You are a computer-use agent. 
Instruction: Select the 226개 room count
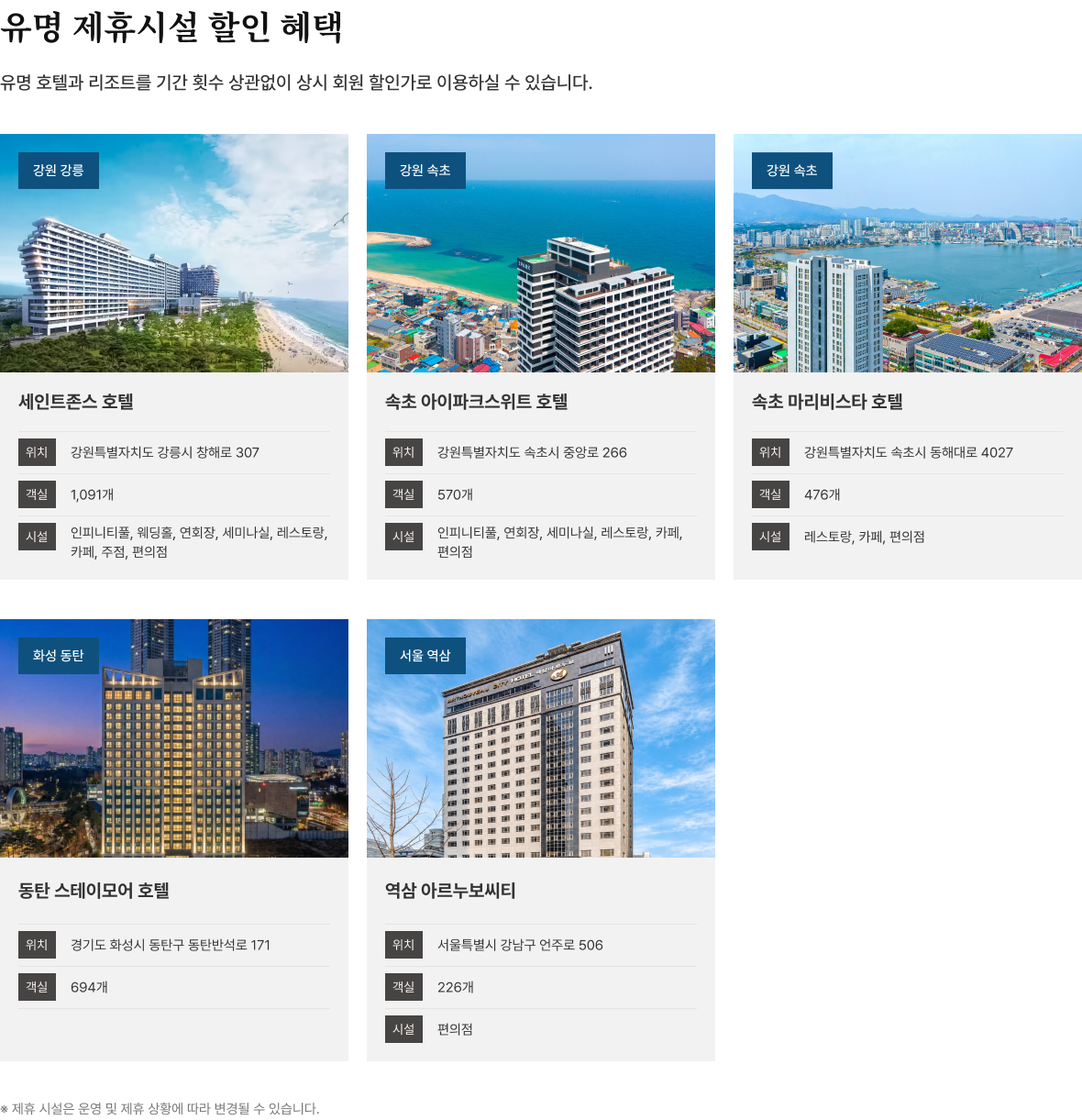(456, 987)
